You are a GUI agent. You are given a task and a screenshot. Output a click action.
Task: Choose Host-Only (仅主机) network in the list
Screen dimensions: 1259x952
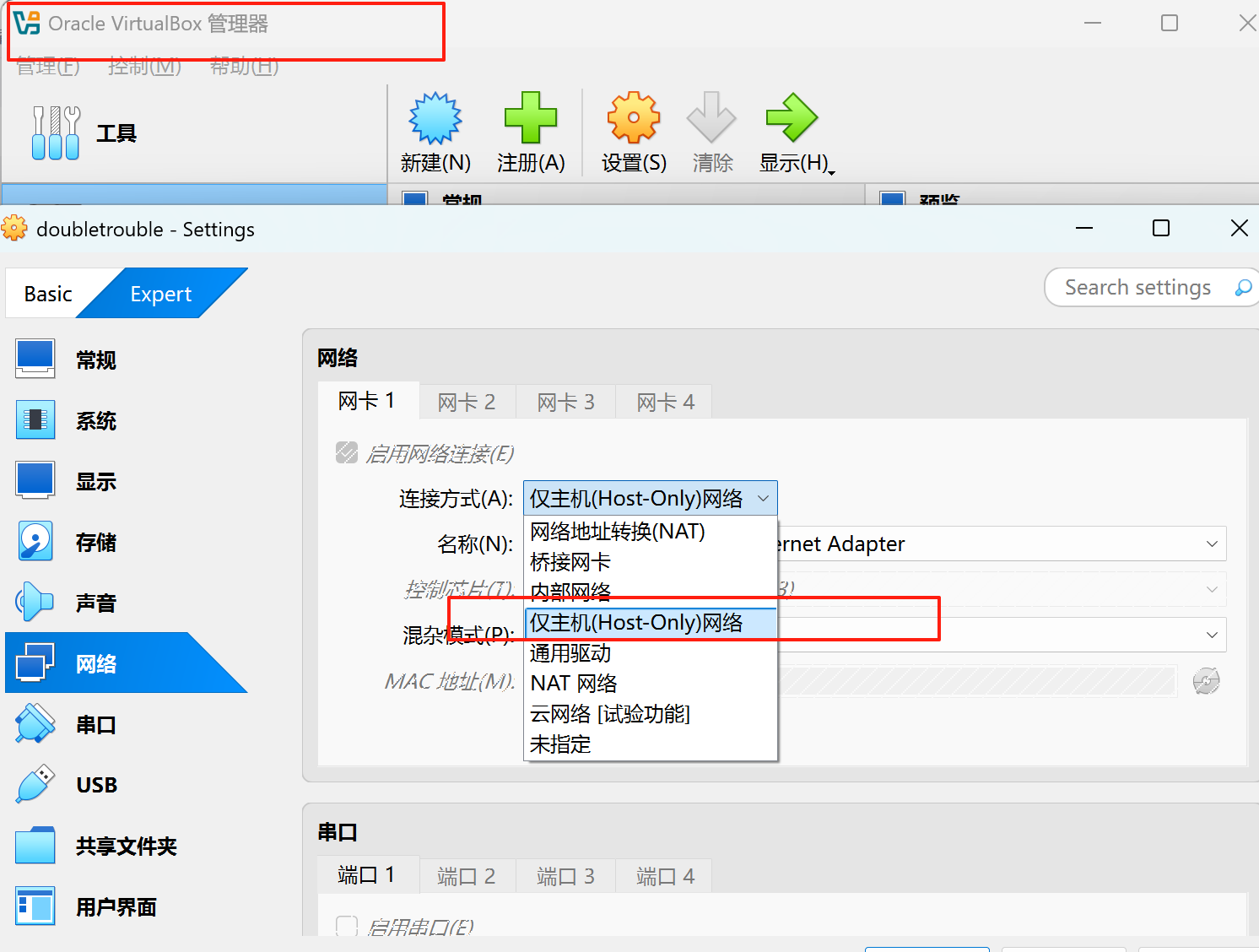[x=650, y=623]
